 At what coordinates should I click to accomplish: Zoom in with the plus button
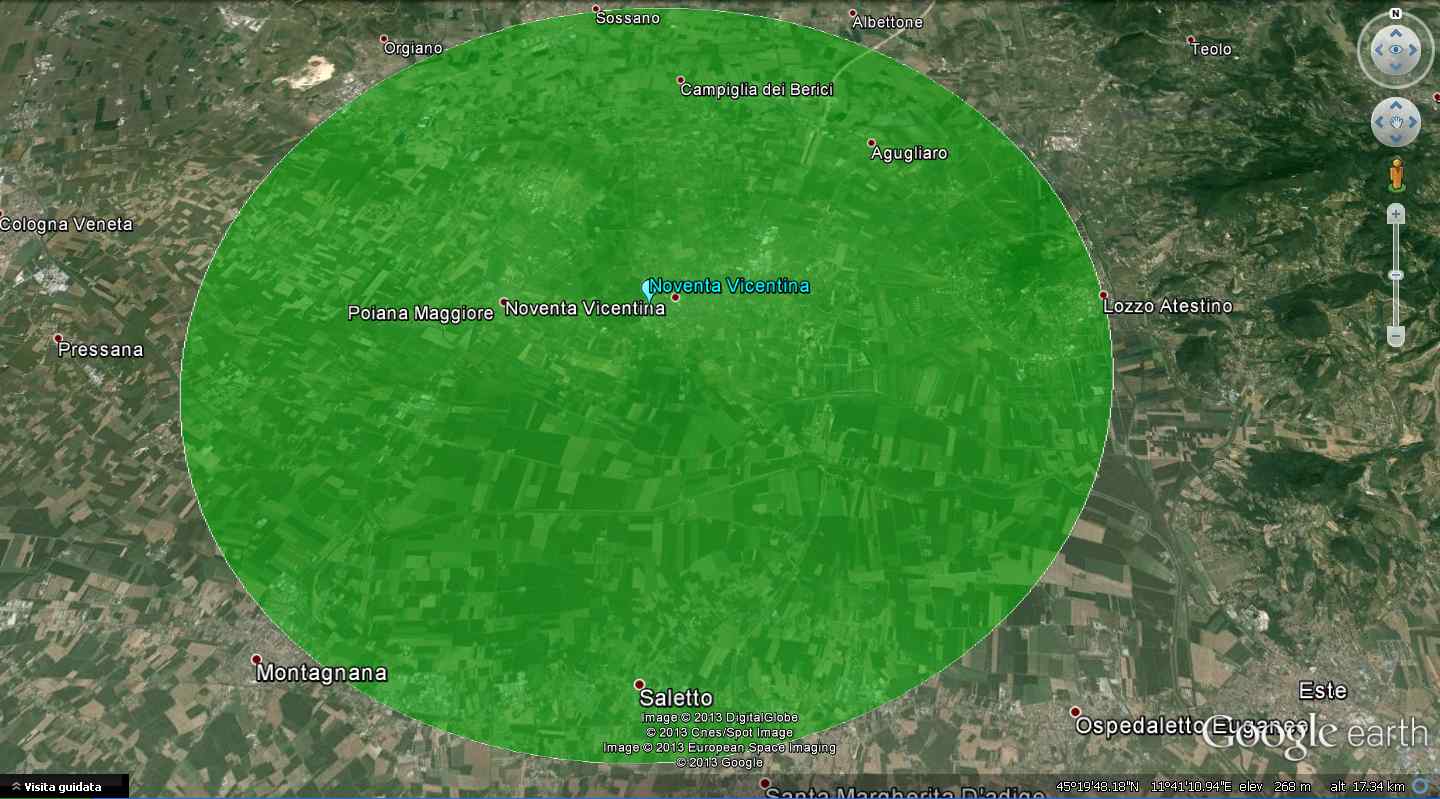pos(1396,214)
